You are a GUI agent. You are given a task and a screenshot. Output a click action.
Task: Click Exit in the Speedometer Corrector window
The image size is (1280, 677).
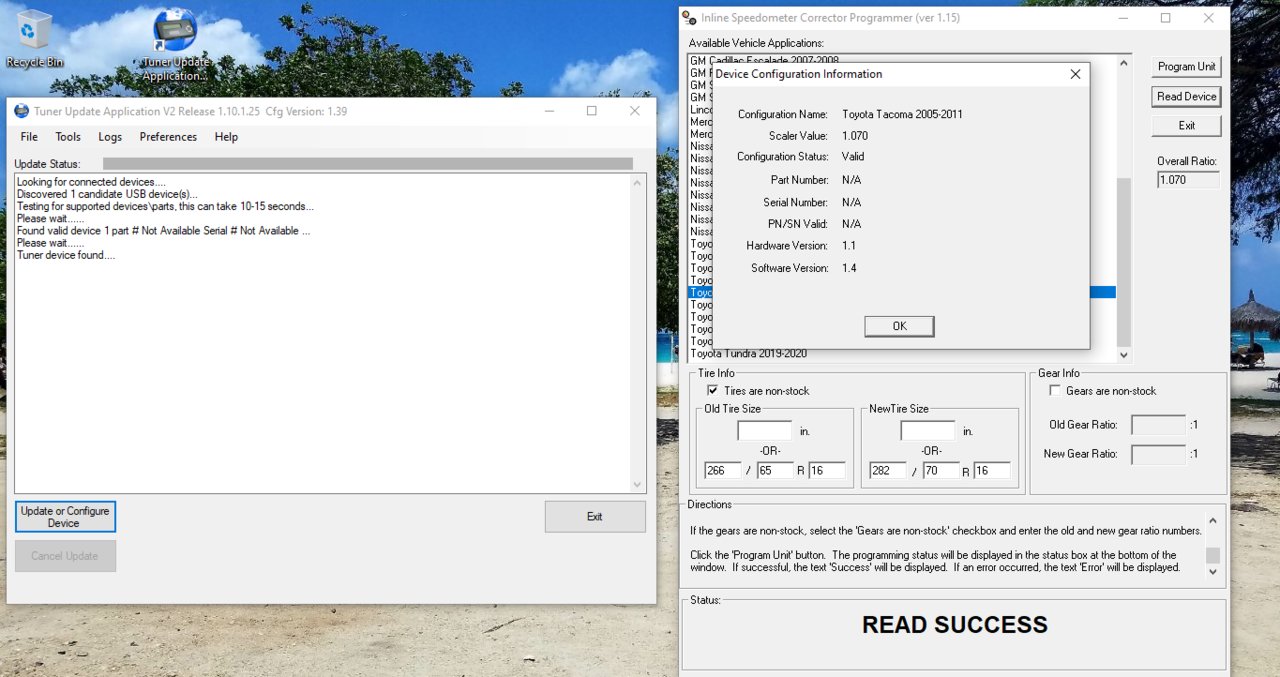coord(1186,126)
